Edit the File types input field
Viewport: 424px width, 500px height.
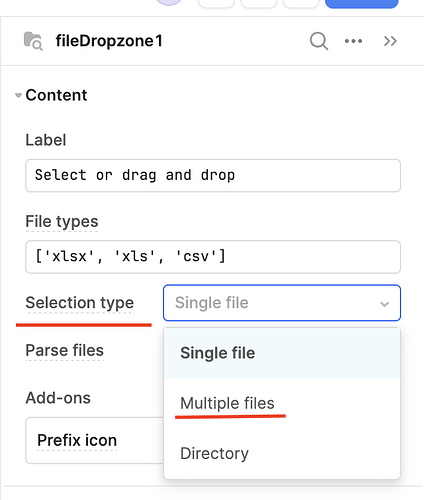213,257
